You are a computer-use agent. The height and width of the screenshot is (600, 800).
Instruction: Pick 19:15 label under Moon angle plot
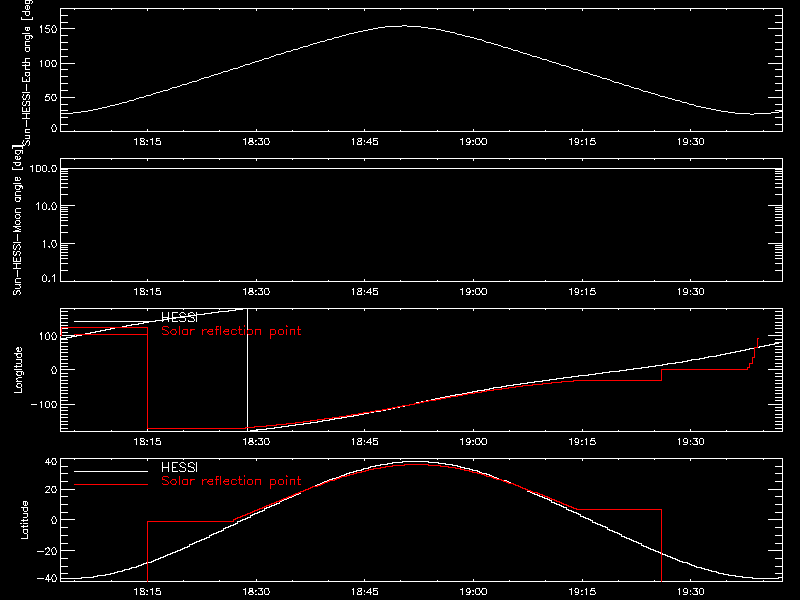(x=582, y=292)
